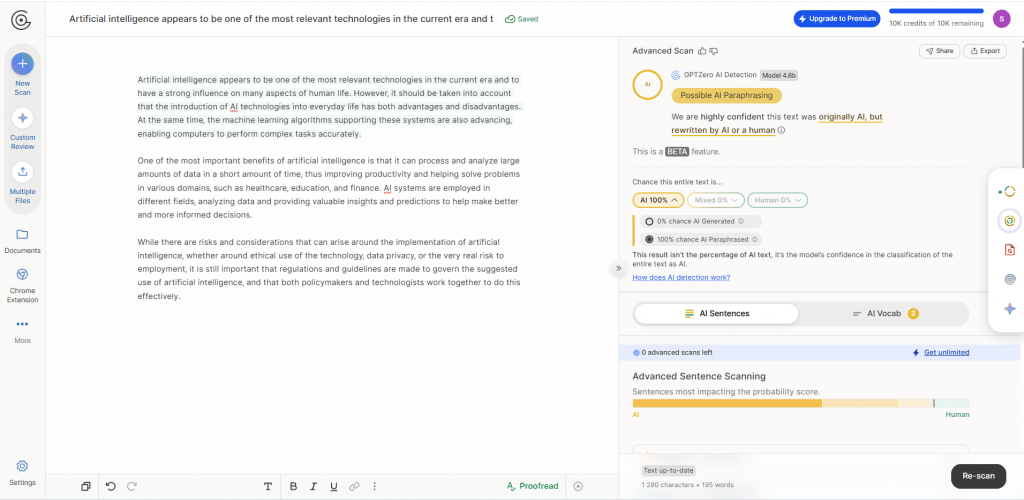This screenshot has height=500, width=1024.
Task: Expand the Human 0% dropdown
Action: pyautogui.click(x=777, y=200)
